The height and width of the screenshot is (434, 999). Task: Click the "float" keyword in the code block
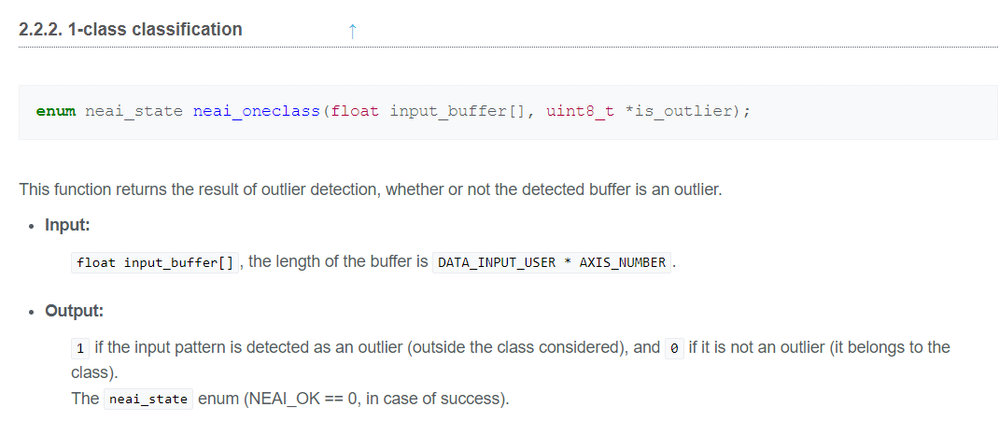pyautogui.click(x=355, y=110)
